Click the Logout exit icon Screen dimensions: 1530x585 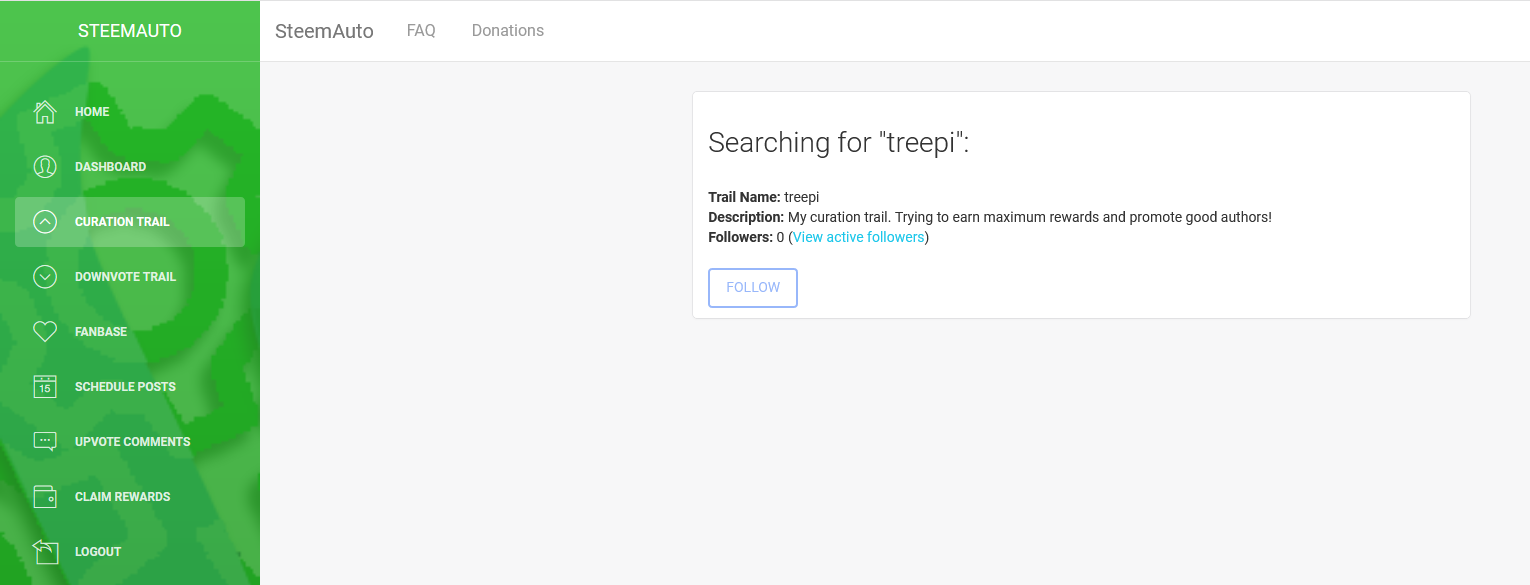(x=45, y=552)
